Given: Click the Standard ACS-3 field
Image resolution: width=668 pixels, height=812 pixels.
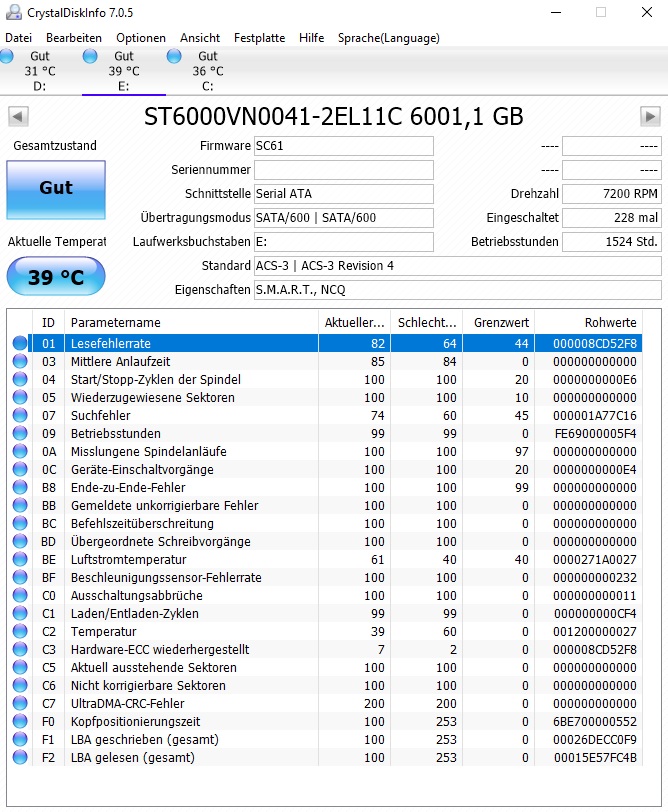Looking at the screenshot, I should [458, 266].
